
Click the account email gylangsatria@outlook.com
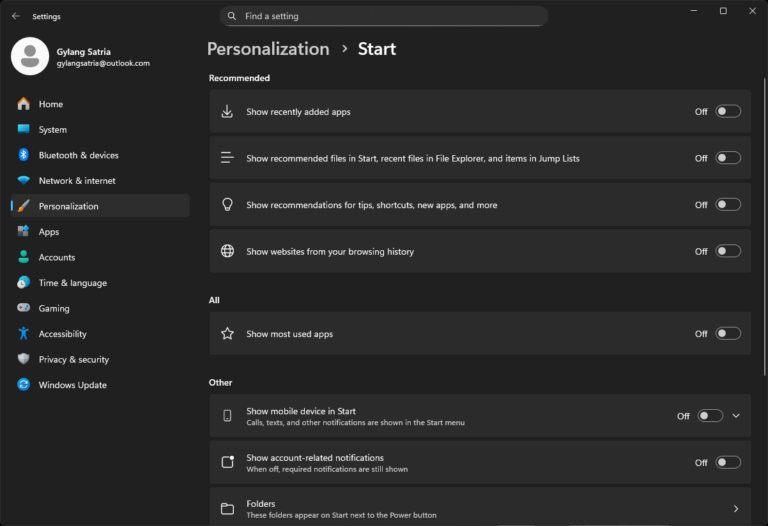pyautogui.click(x=103, y=63)
